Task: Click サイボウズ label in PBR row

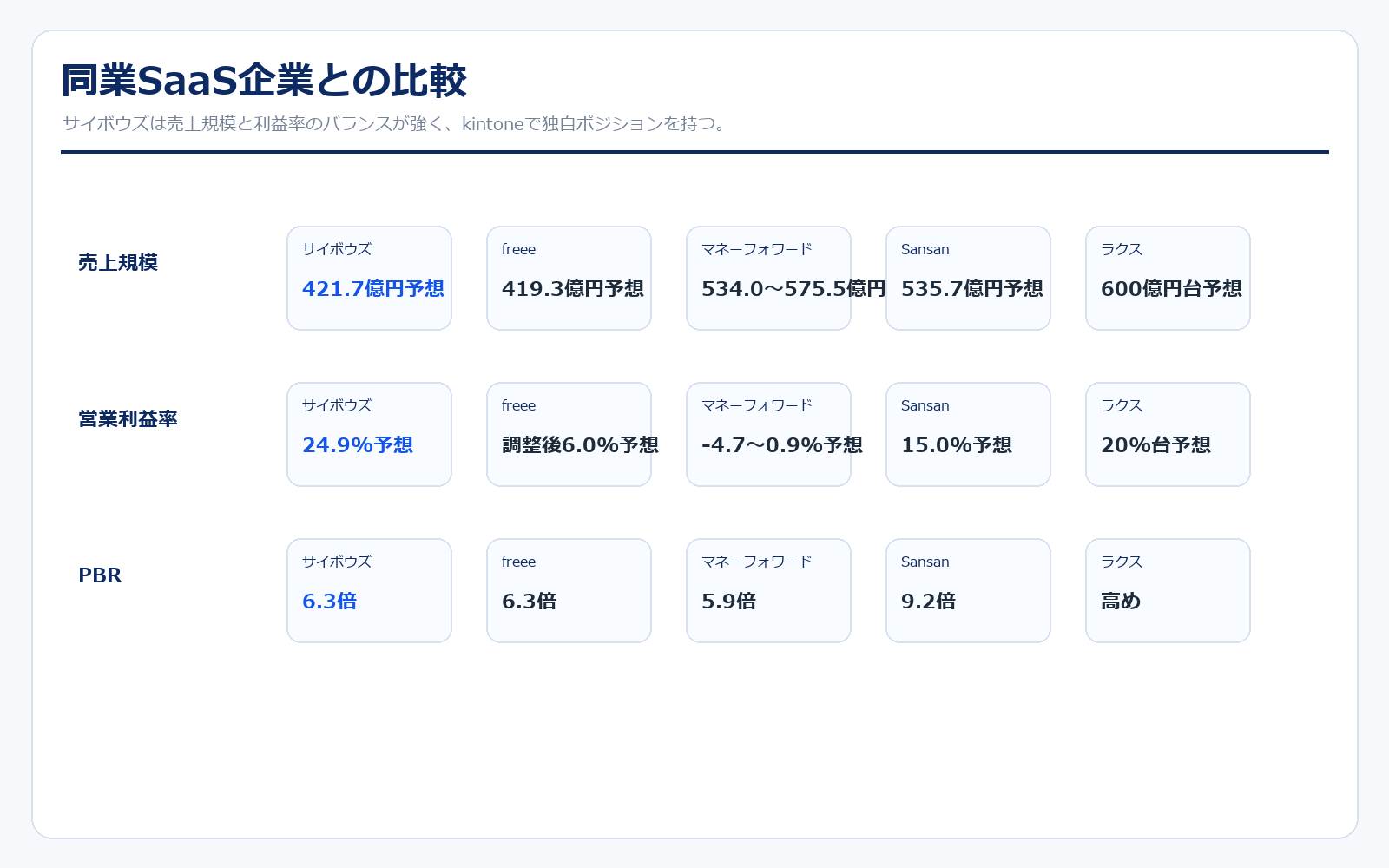Action: pos(337,562)
